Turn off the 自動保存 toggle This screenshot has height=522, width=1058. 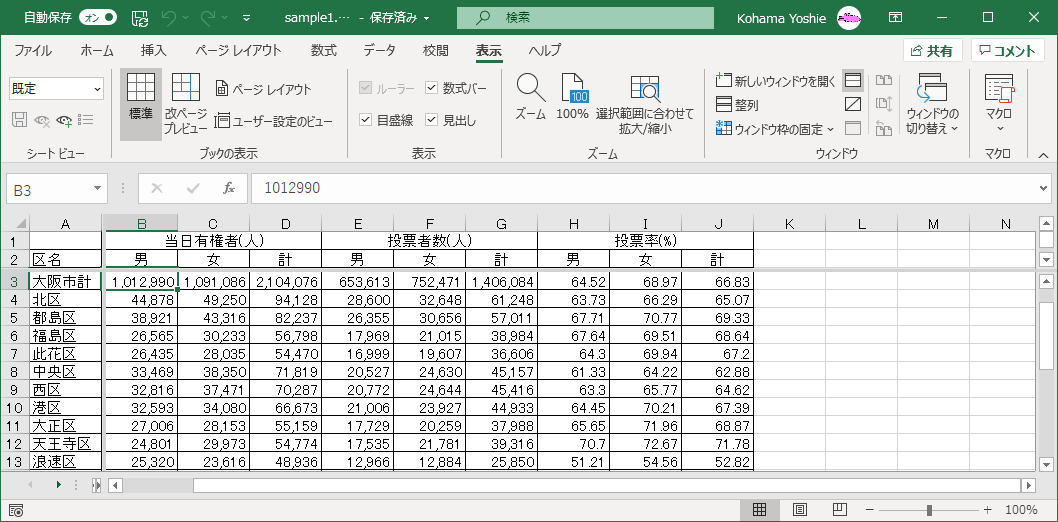tap(98, 18)
